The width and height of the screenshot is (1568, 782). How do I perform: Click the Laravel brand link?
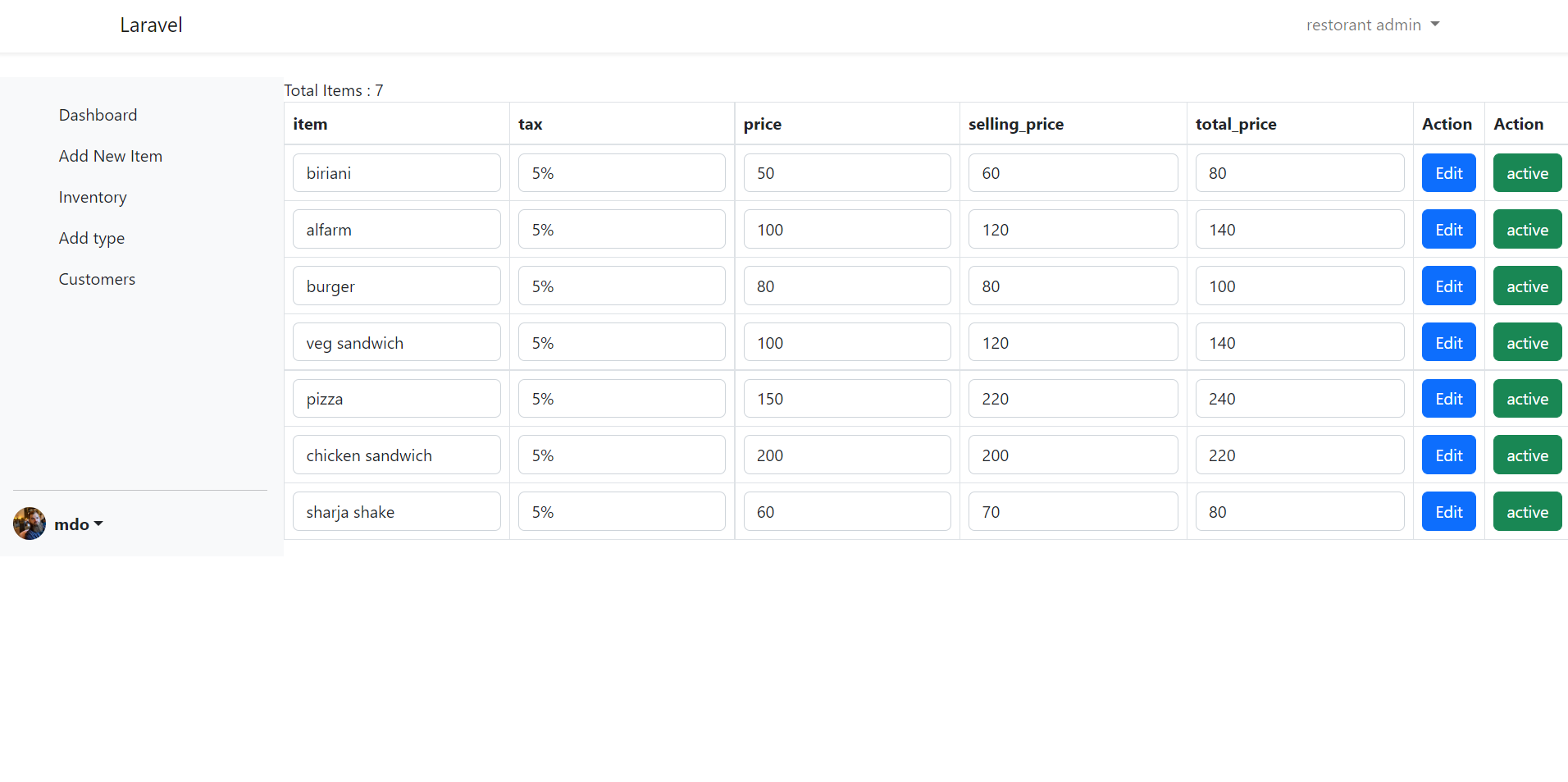pyautogui.click(x=151, y=25)
